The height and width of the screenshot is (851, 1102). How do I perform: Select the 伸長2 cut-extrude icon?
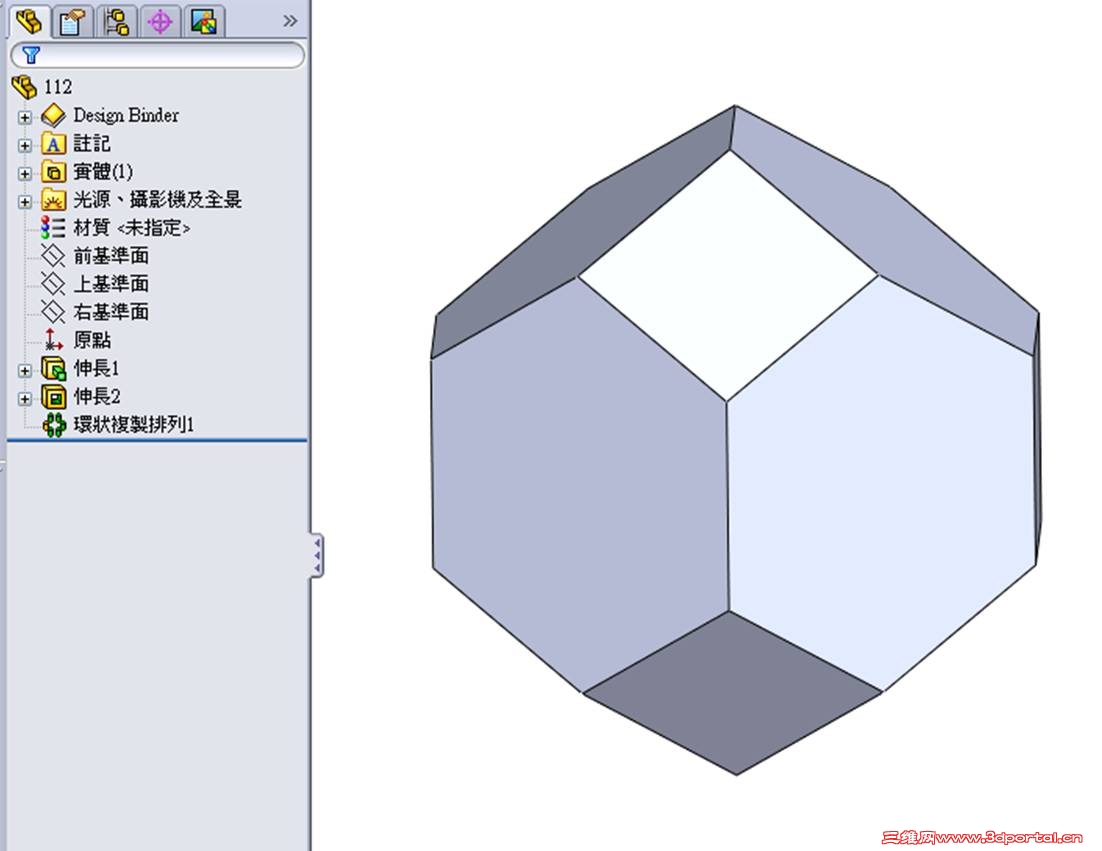point(53,396)
